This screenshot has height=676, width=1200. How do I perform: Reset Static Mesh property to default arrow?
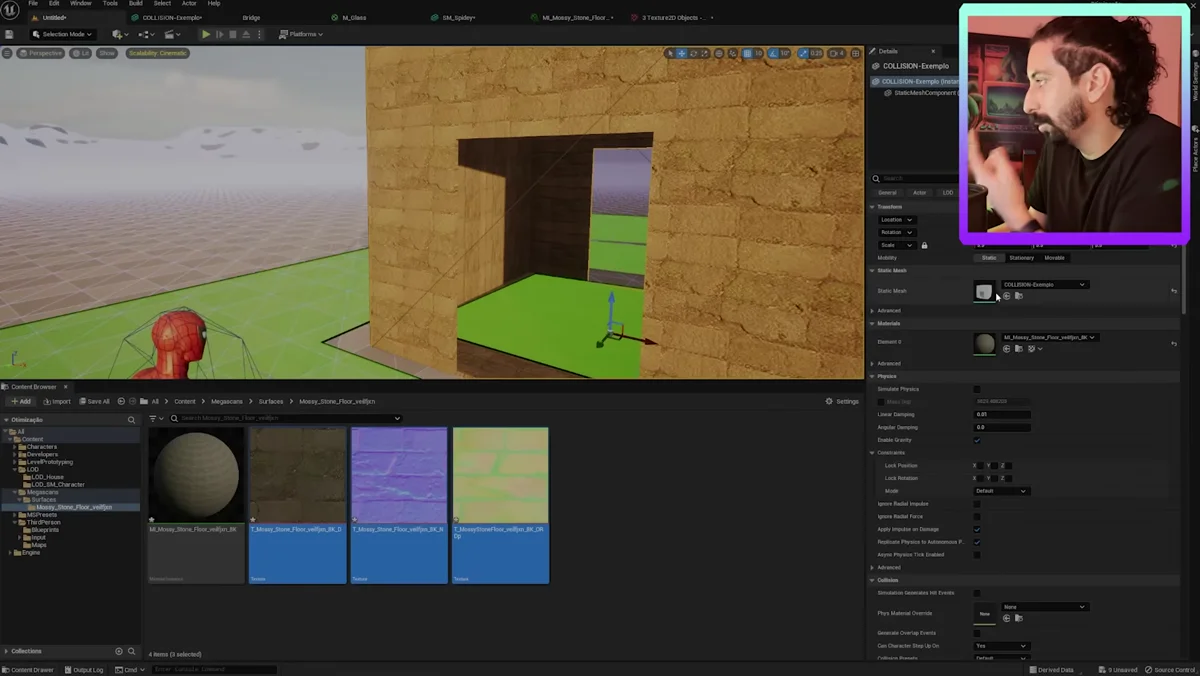(x=1174, y=291)
